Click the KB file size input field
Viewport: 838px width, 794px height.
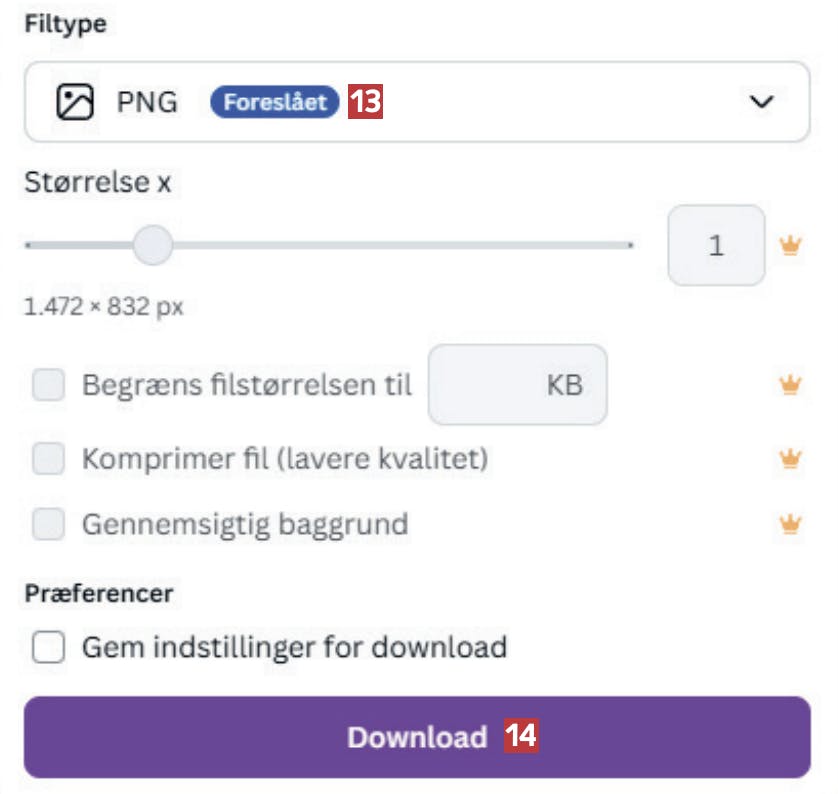click(517, 385)
